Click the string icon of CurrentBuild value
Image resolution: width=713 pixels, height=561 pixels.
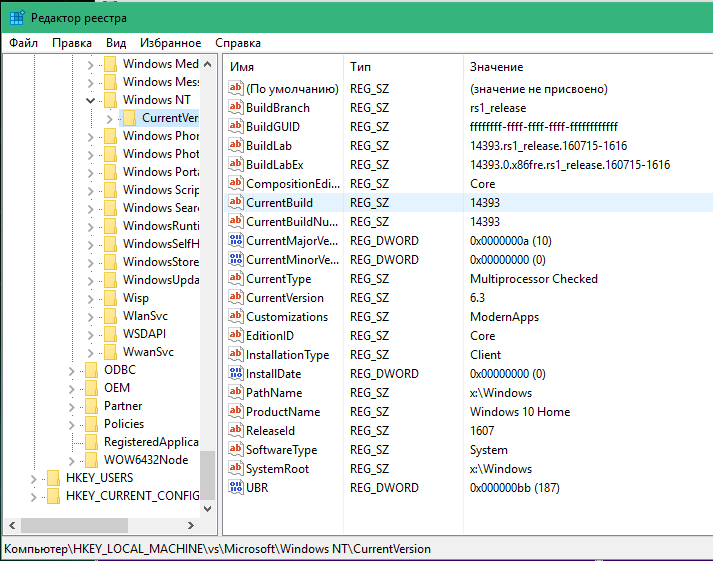click(236, 202)
